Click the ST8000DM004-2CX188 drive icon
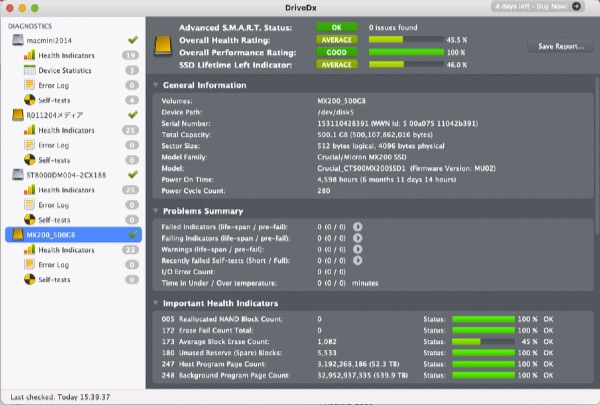Image resolution: width=600 pixels, height=405 pixels. [18, 175]
